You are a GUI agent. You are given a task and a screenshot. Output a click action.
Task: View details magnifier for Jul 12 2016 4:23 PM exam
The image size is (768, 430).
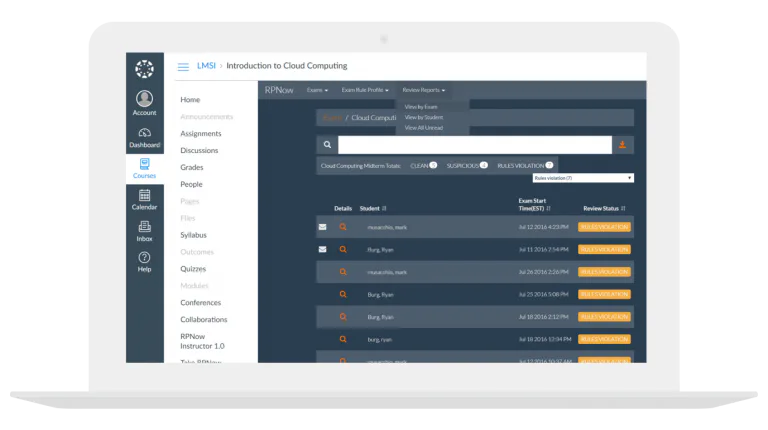pos(343,227)
